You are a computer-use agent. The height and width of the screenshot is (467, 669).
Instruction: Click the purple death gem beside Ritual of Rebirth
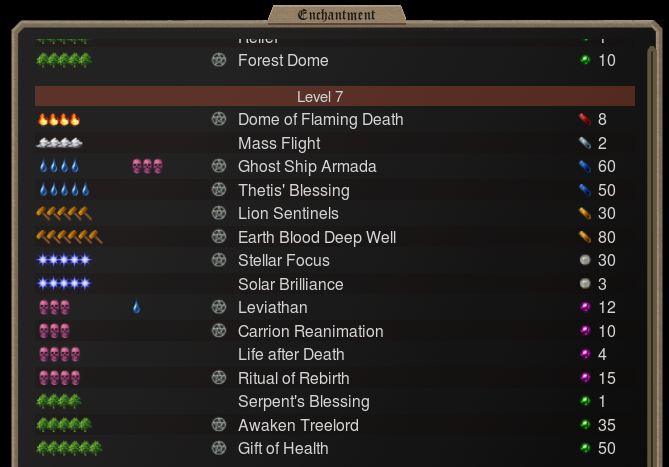tap(585, 377)
